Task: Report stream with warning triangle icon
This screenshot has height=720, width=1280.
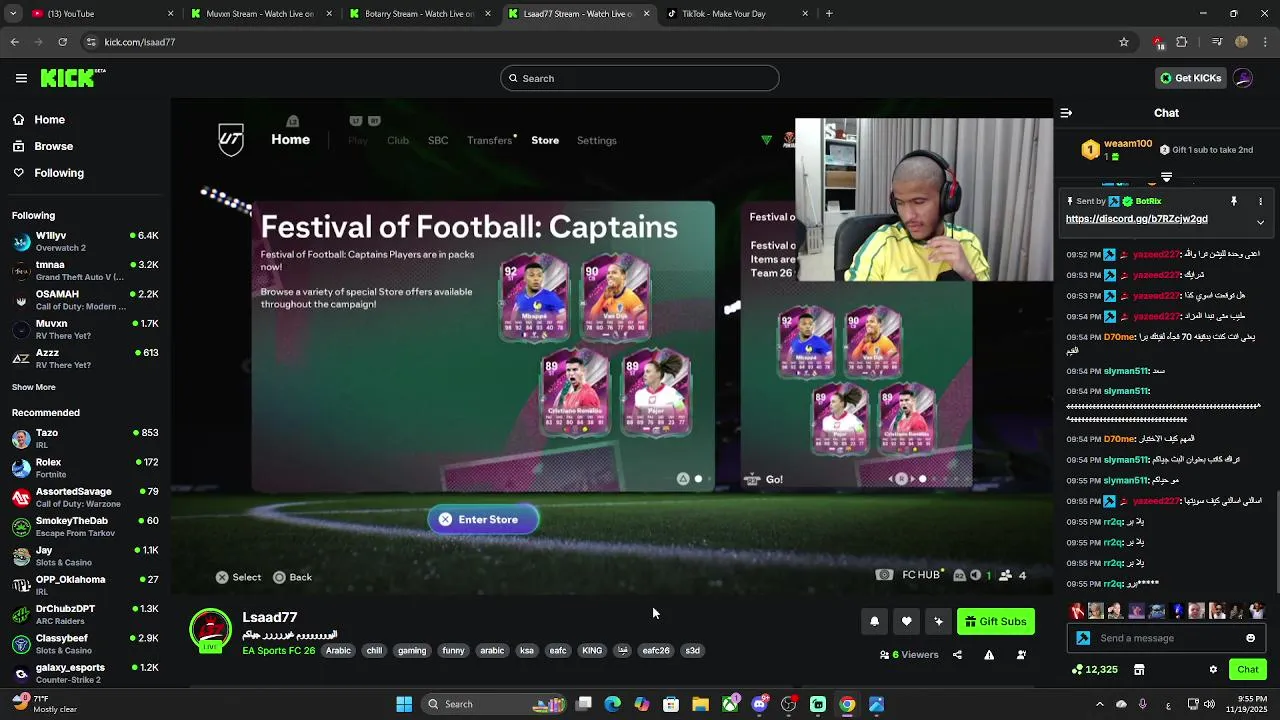Action: click(x=989, y=655)
